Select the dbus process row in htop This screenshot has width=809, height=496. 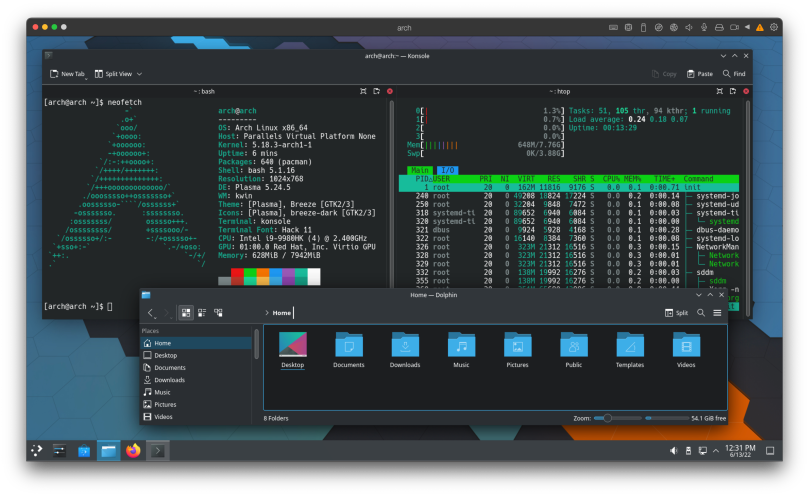pos(569,230)
